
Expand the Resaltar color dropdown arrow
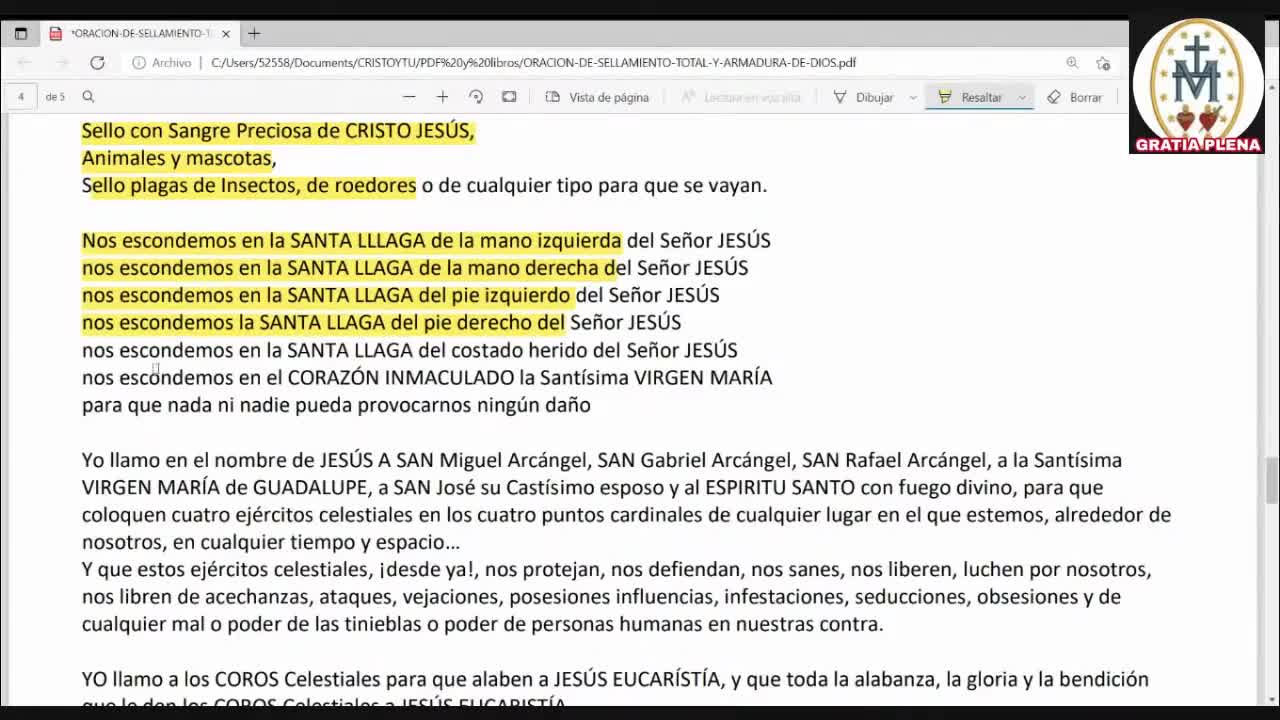(x=1022, y=97)
